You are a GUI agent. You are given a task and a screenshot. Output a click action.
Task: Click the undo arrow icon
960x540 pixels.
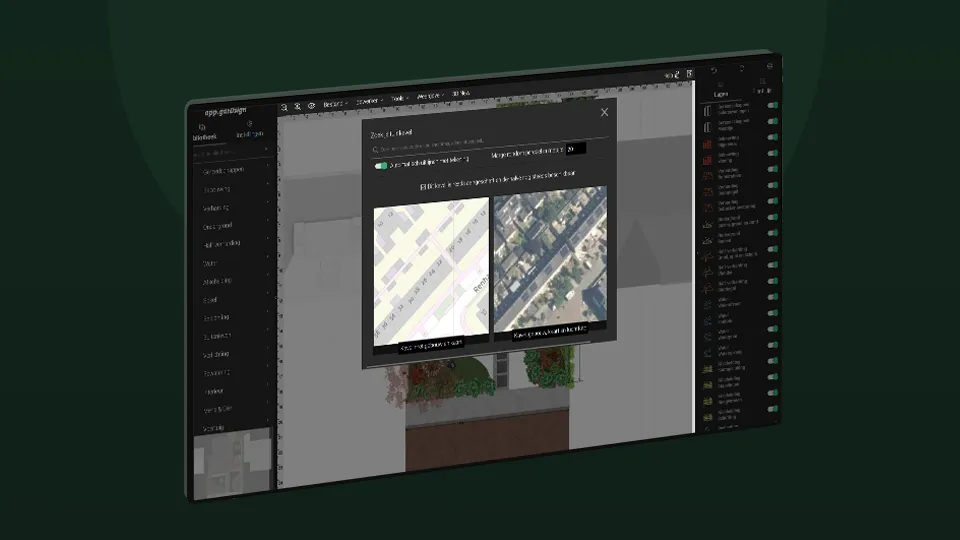click(x=714, y=70)
